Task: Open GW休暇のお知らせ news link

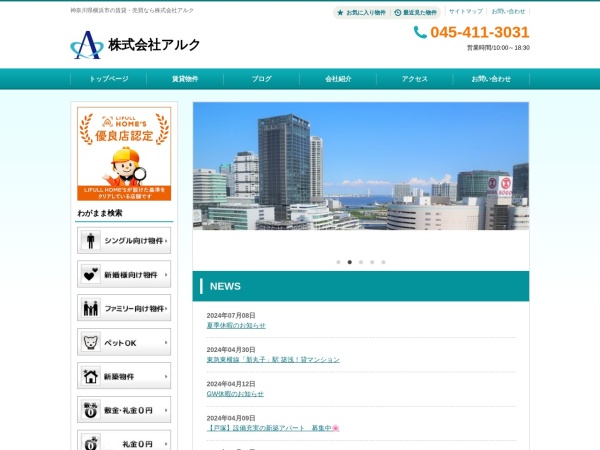Action: pyautogui.click(x=235, y=394)
